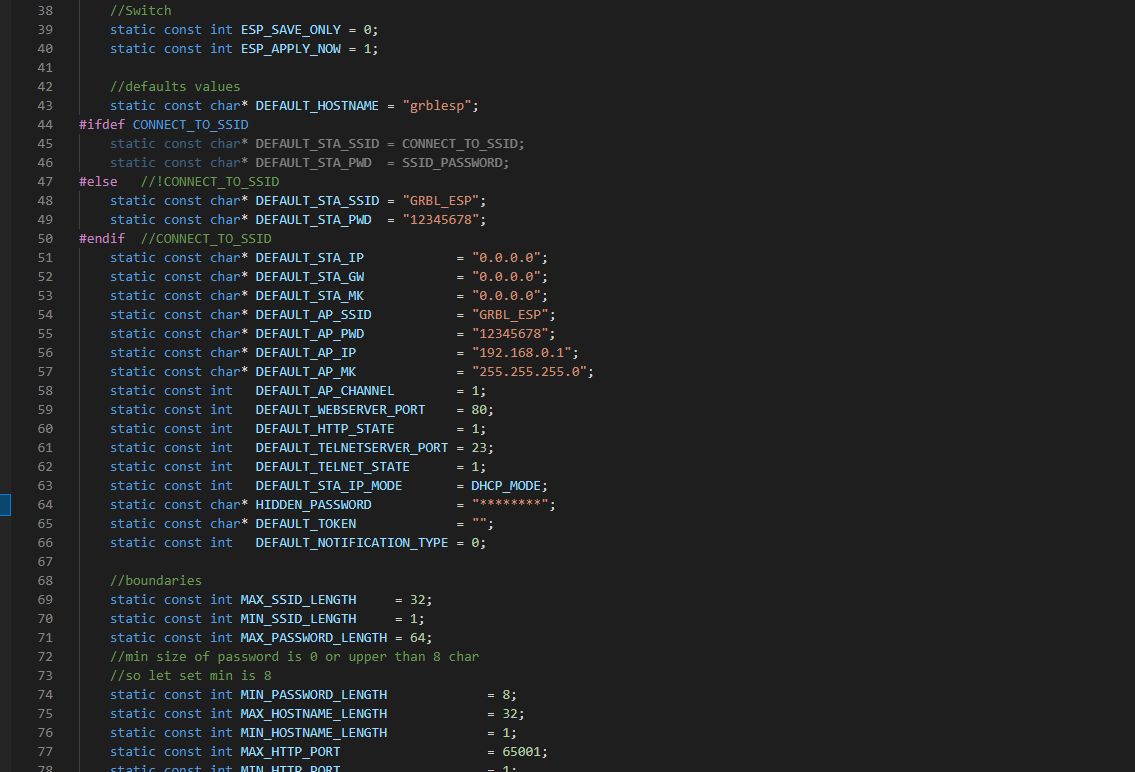The width and height of the screenshot is (1135, 772).
Task: Click the gutter beside line 58 to set breakpoint
Action: 18,390
